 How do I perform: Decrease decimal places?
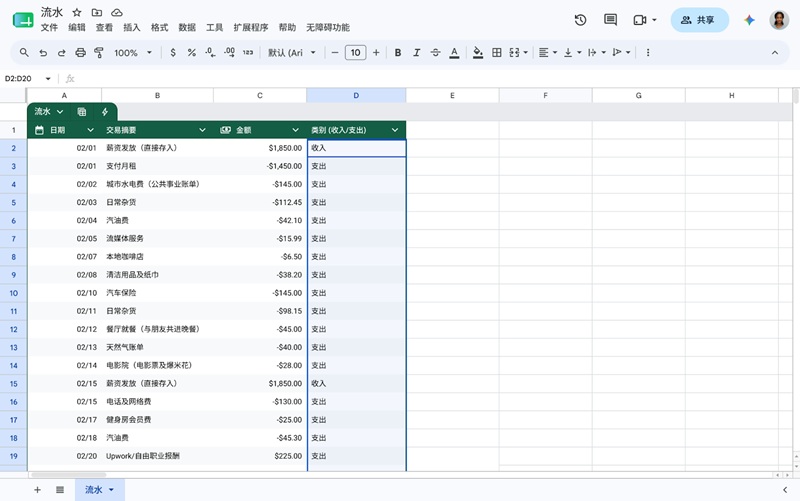(x=210, y=53)
